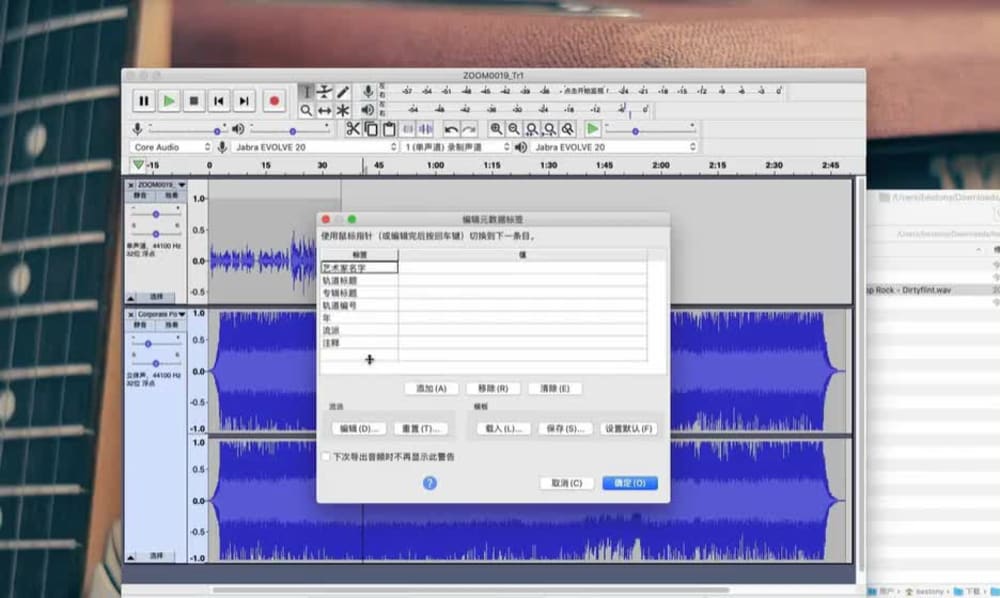Viewport: 1000px width, 598px height.
Task: Close the ZOOM0019 track with its X
Action: coord(131,185)
